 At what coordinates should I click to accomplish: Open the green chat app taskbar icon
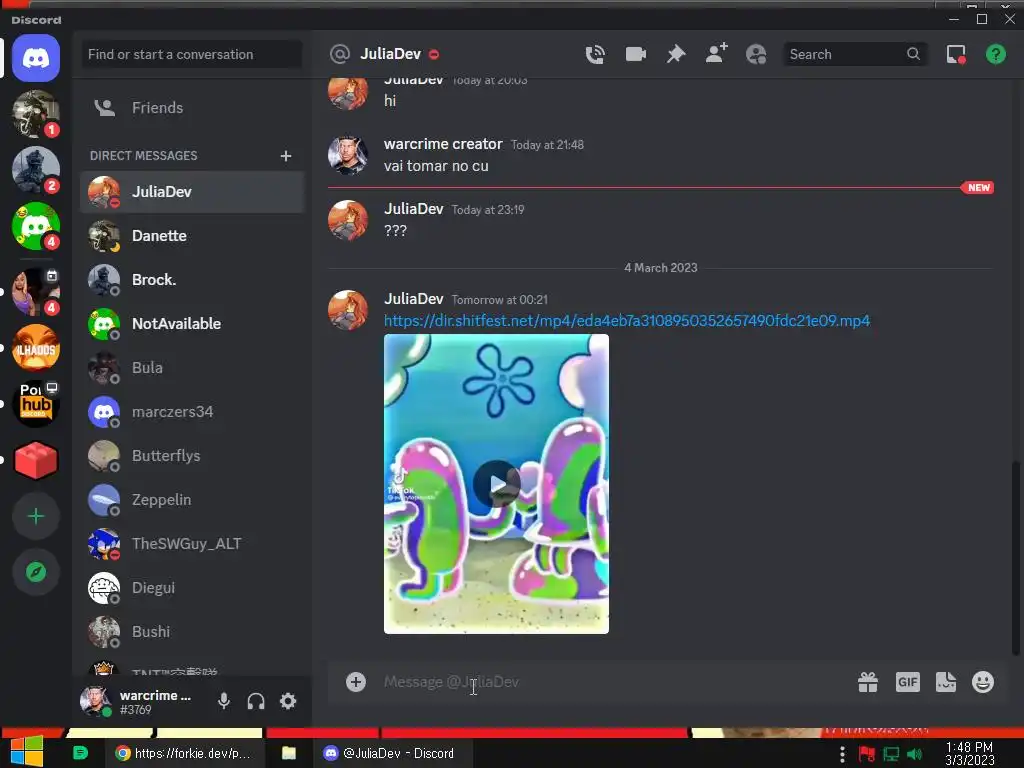80,754
